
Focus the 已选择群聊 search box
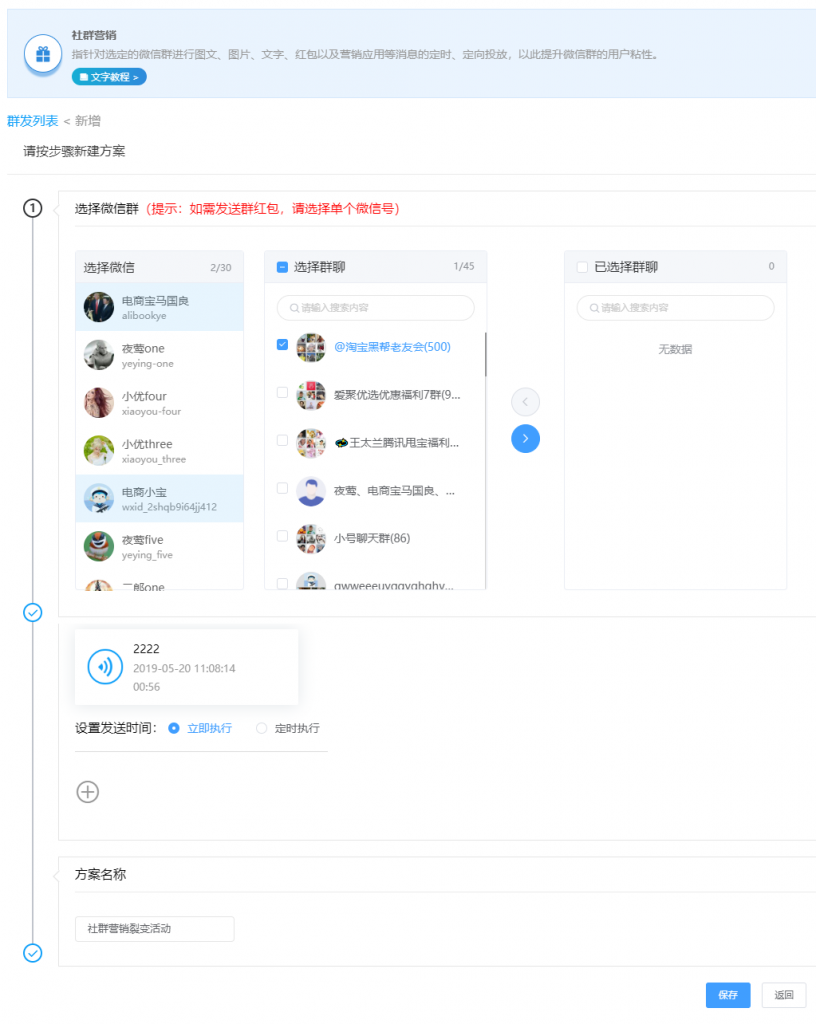(676, 308)
